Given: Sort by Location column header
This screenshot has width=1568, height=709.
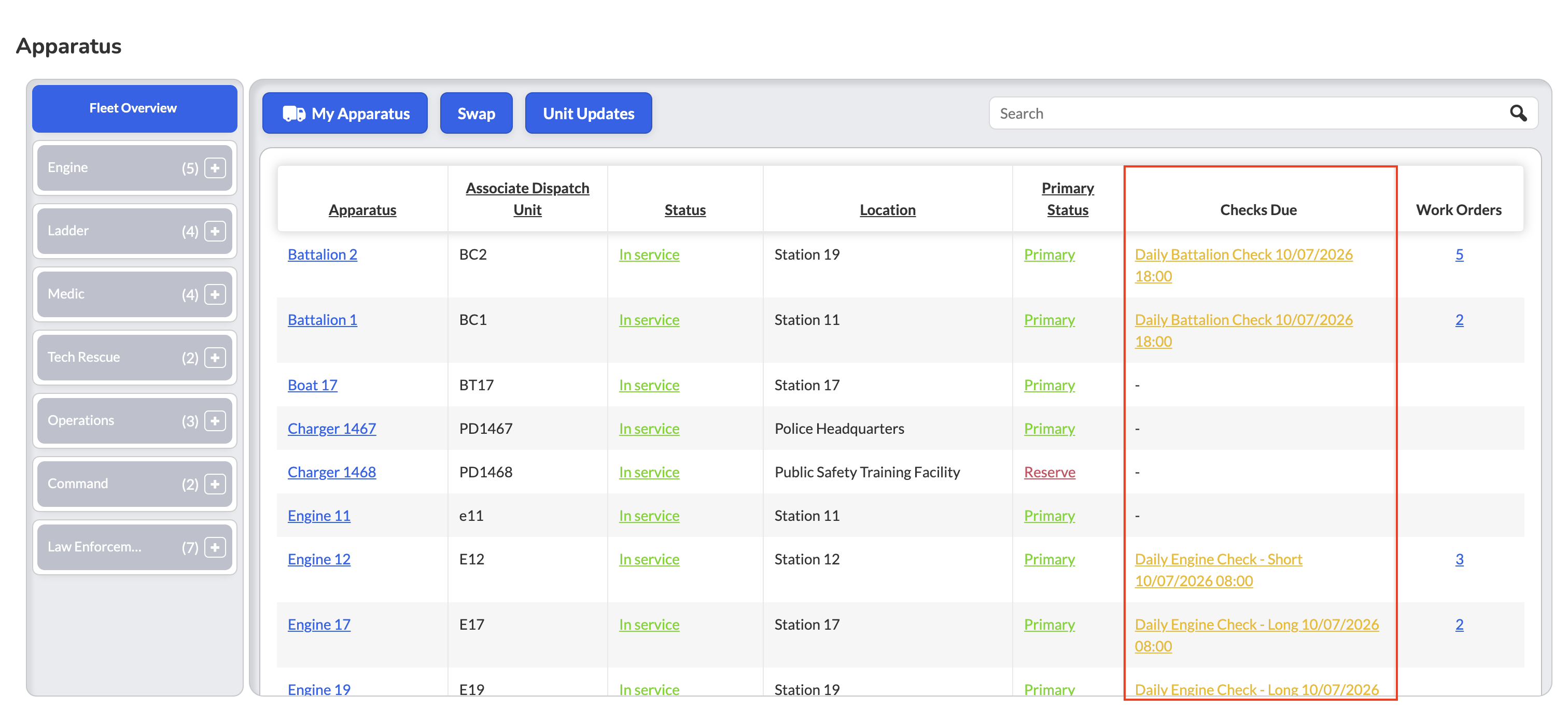Looking at the screenshot, I should (887, 210).
